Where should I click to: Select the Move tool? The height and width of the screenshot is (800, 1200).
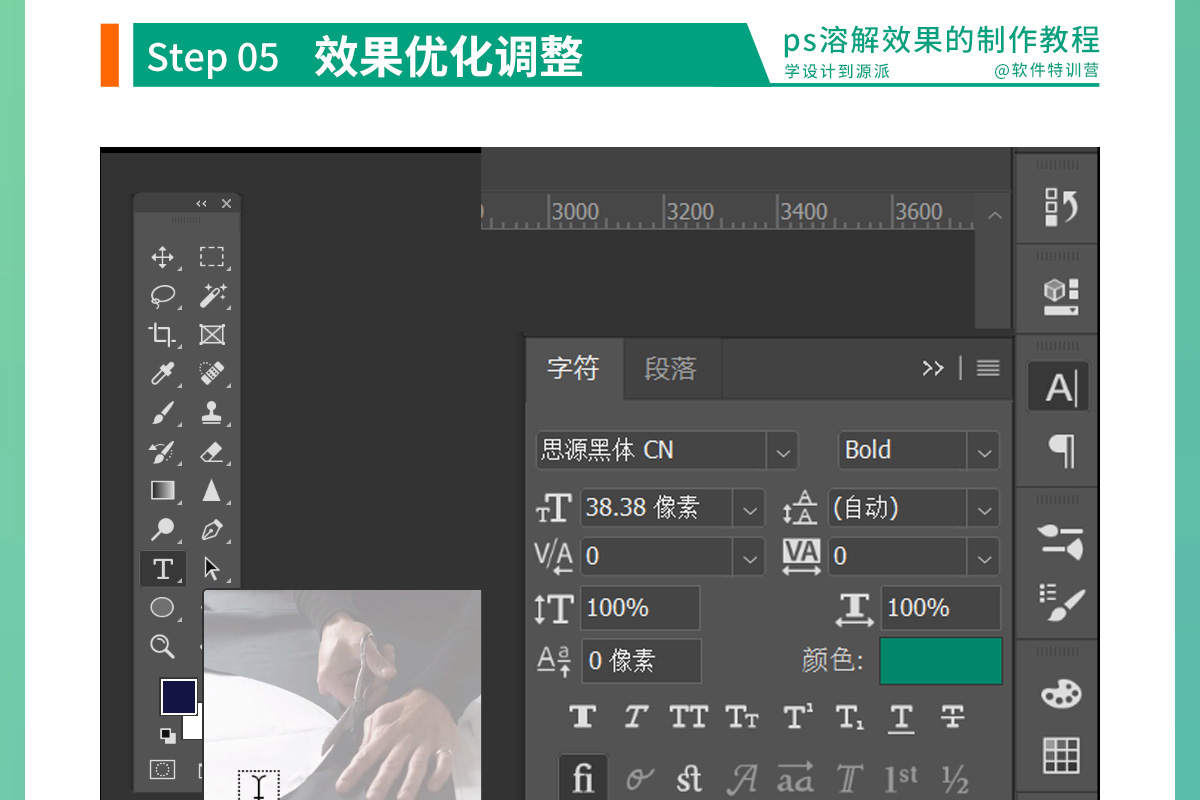[162, 257]
